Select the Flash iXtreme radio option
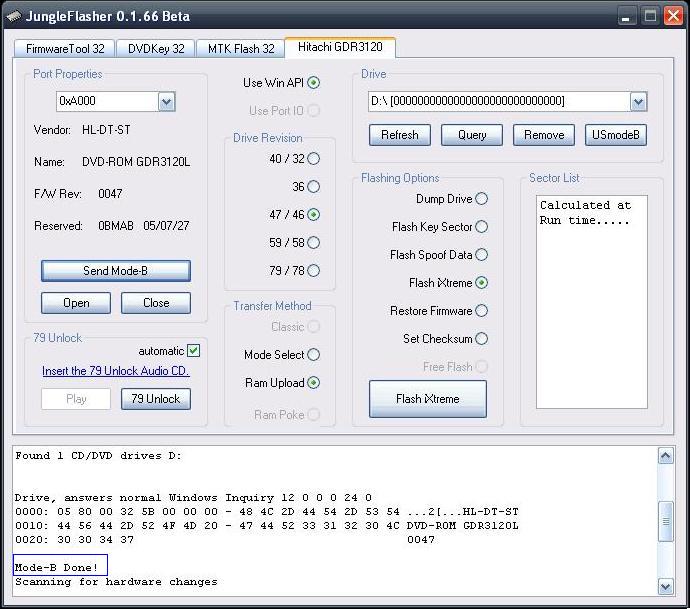 (x=481, y=282)
